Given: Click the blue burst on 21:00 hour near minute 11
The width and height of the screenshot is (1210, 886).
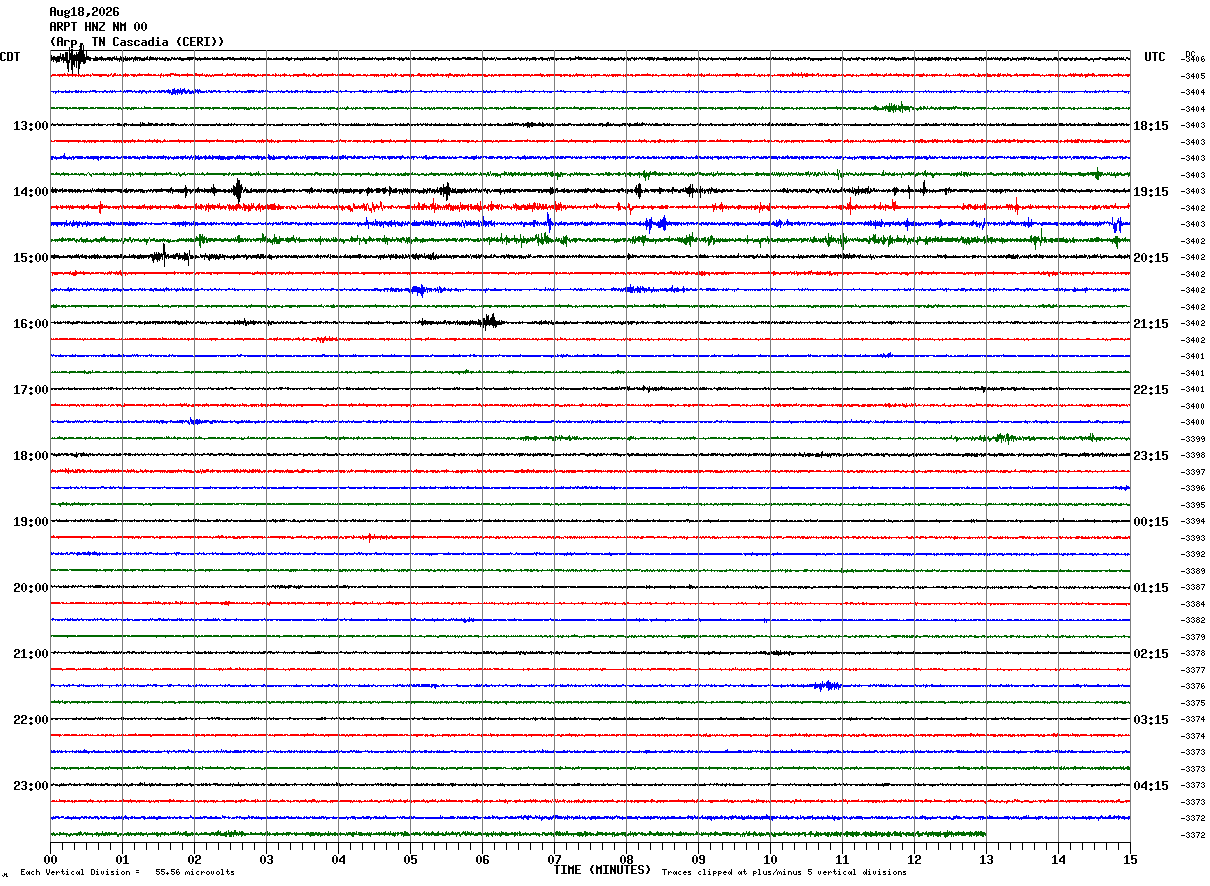Looking at the screenshot, I should tap(827, 685).
